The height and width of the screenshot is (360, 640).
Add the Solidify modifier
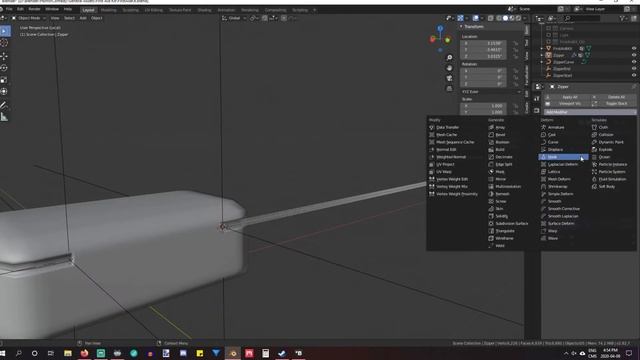point(501,216)
